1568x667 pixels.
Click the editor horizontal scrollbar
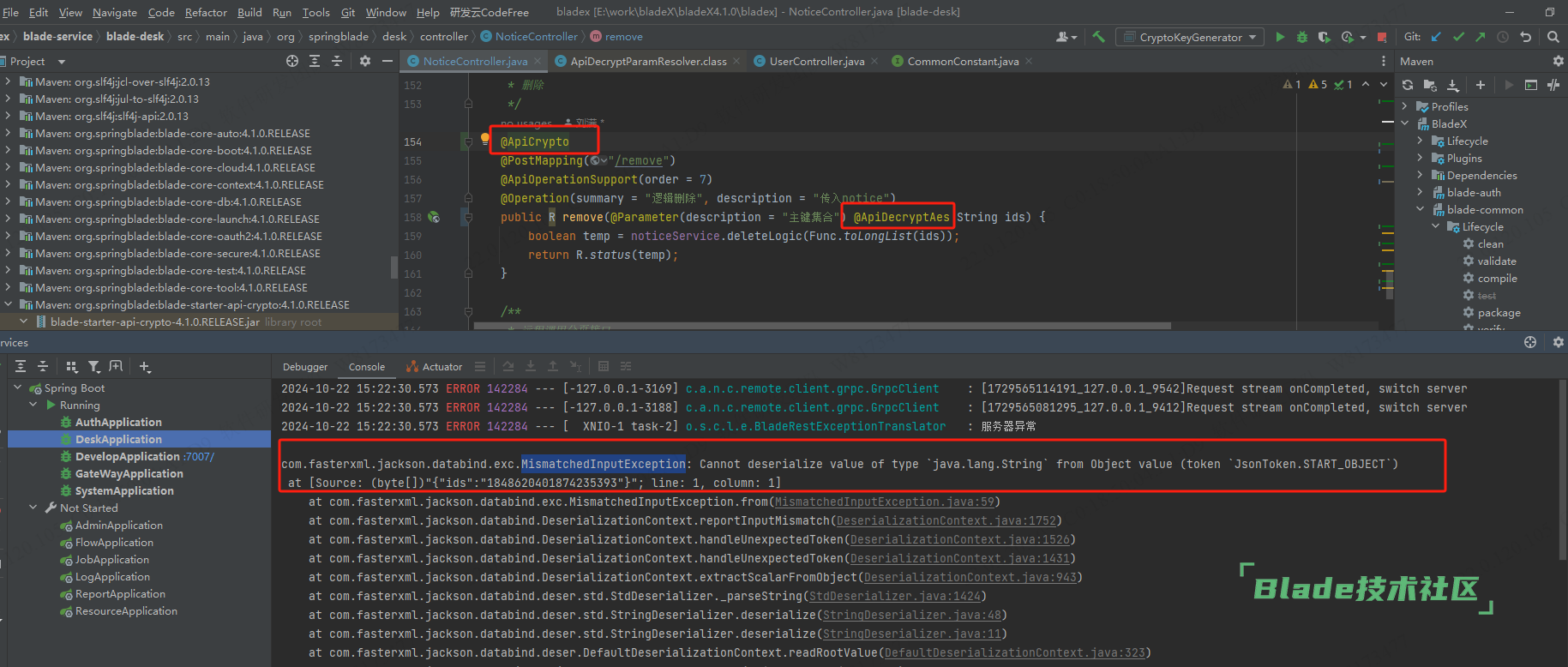[823, 326]
